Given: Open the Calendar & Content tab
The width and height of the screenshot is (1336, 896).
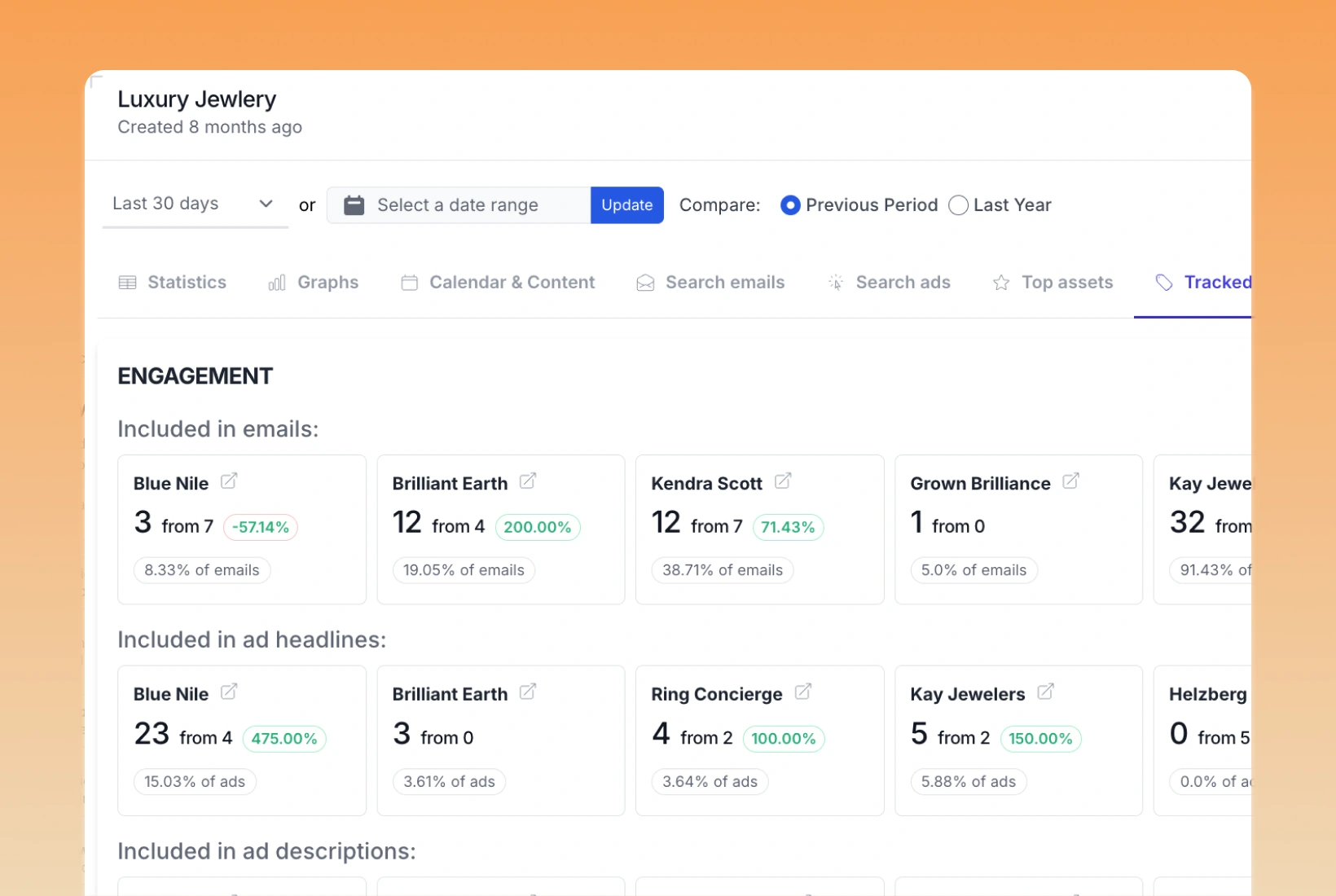Looking at the screenshot, I should pos(498,283).
